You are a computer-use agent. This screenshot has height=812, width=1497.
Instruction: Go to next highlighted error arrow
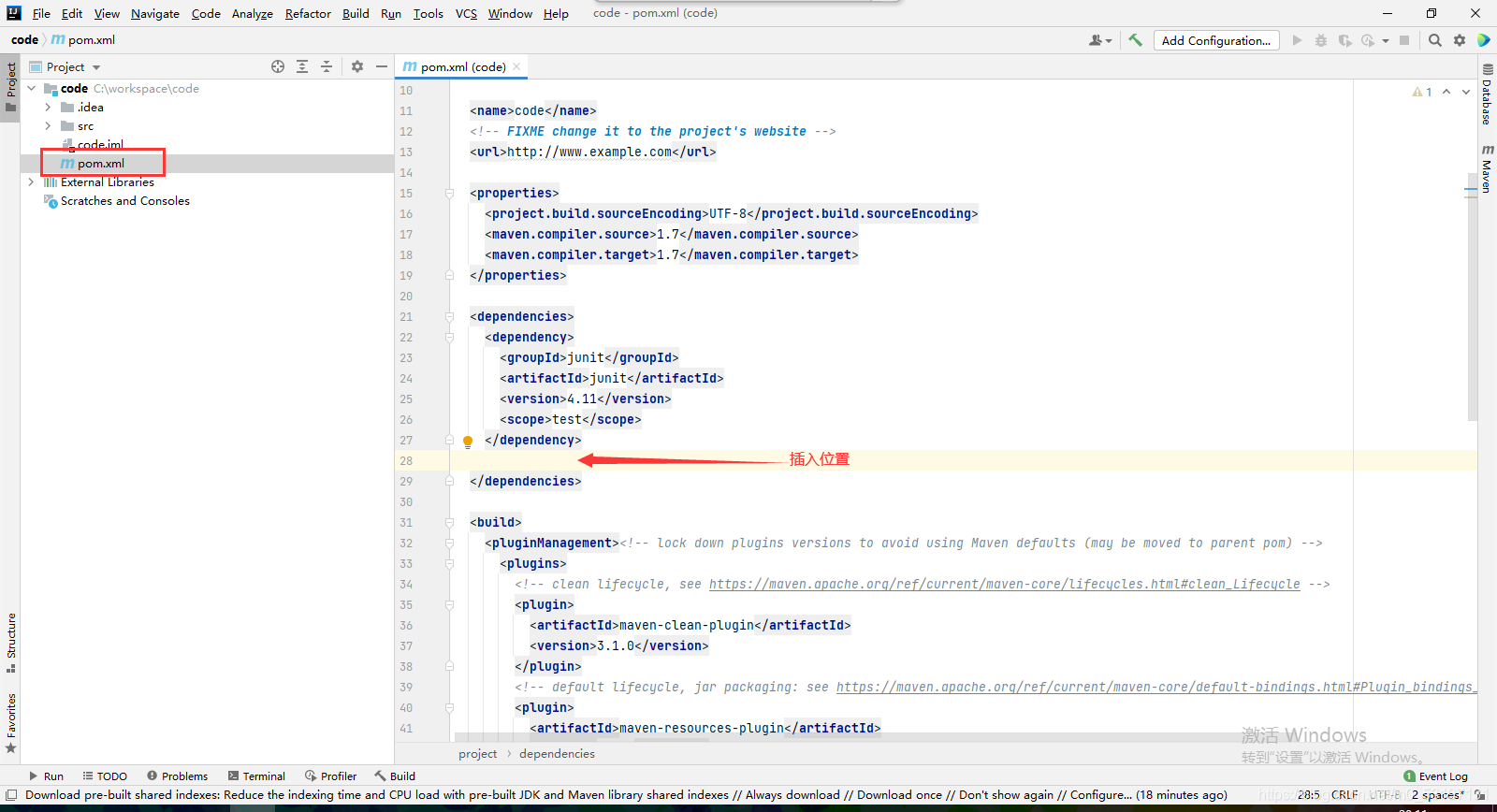click(x=1465, y=92)
